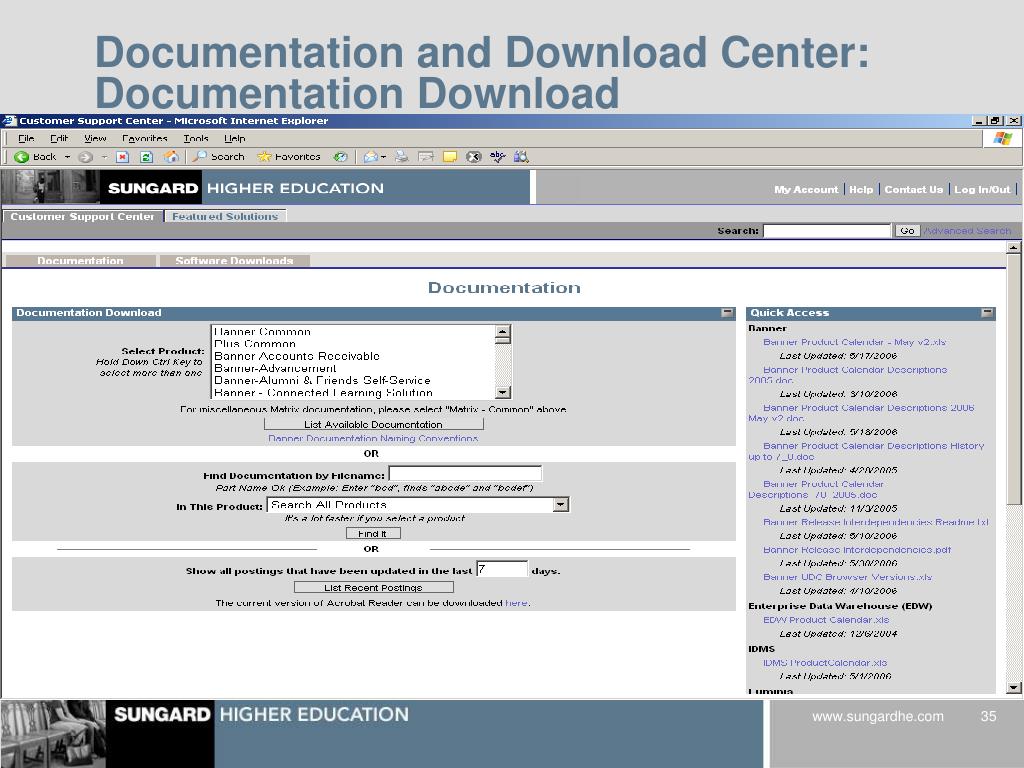
Task: Click the Print icon in the toolbar
Action: click(x=402, y=157)
